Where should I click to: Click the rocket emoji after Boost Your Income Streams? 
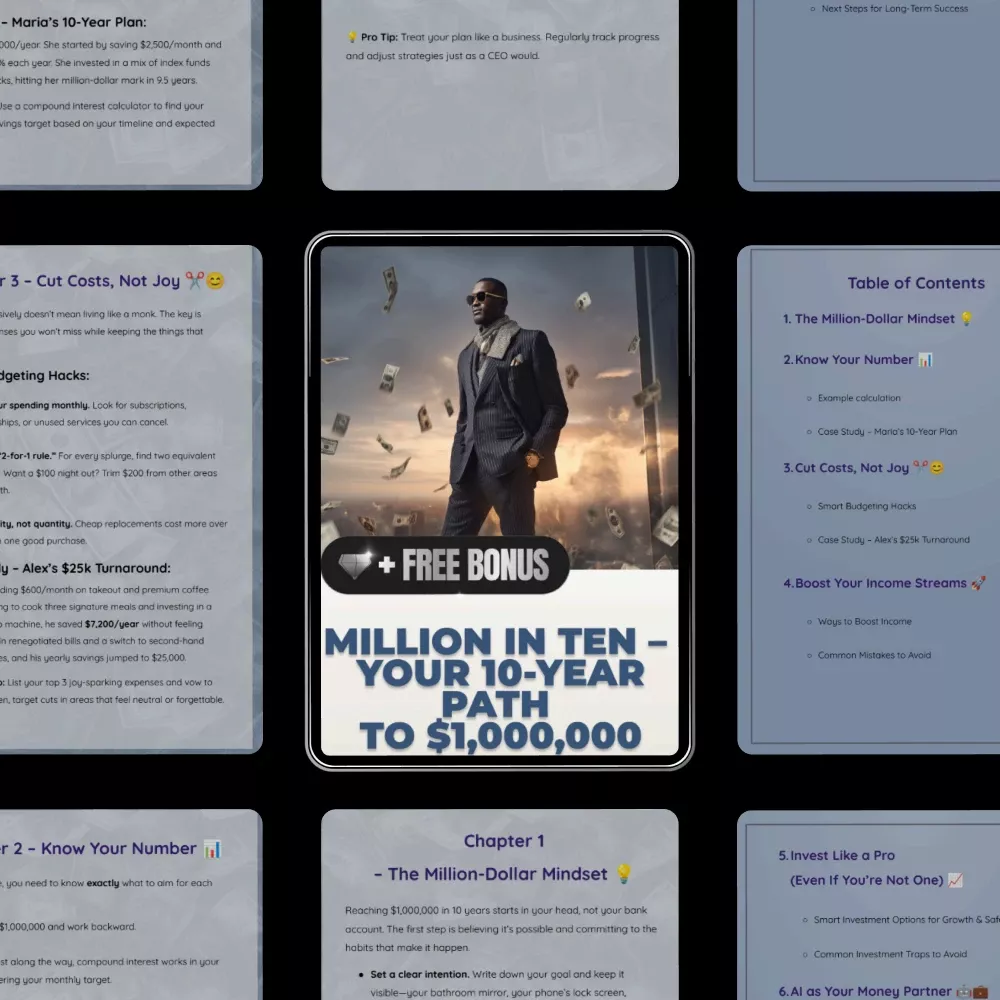[978, 583]
